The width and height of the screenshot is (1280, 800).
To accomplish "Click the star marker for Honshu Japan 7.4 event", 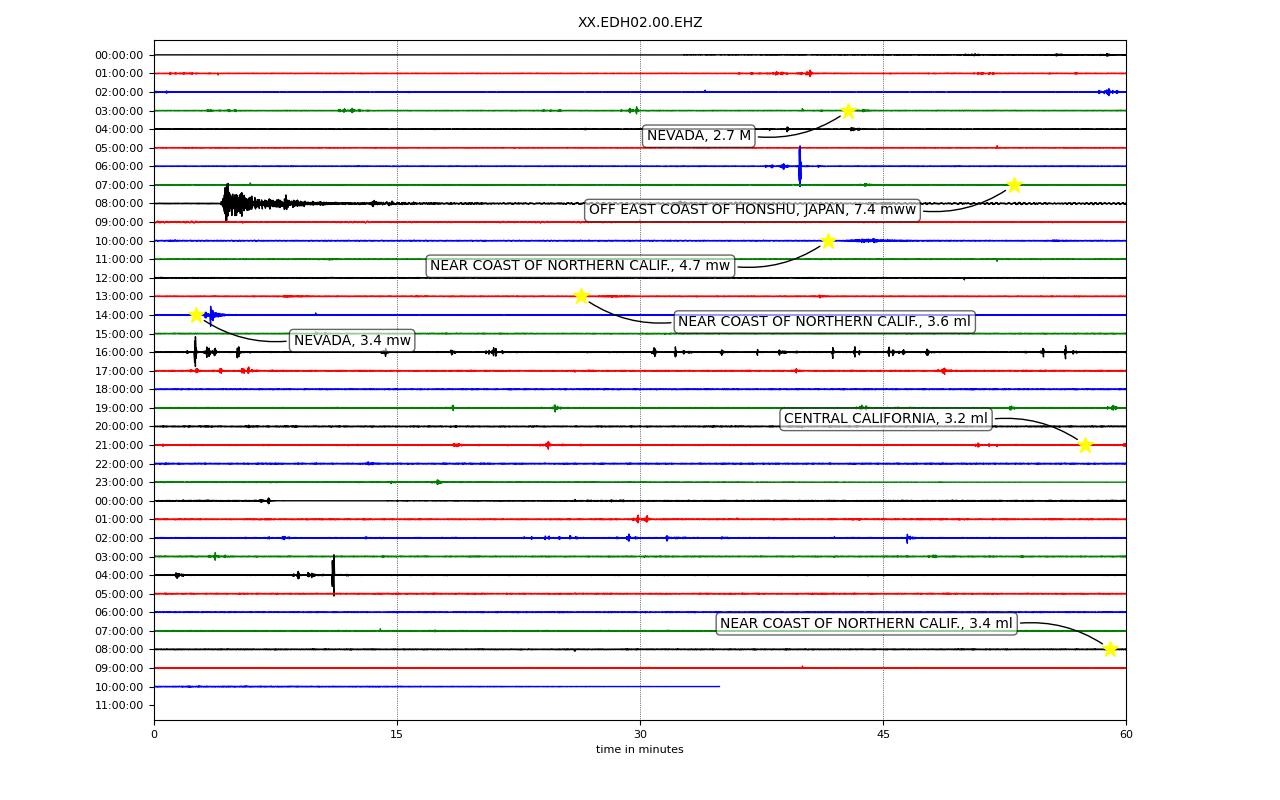I will tap(1014, 185).
